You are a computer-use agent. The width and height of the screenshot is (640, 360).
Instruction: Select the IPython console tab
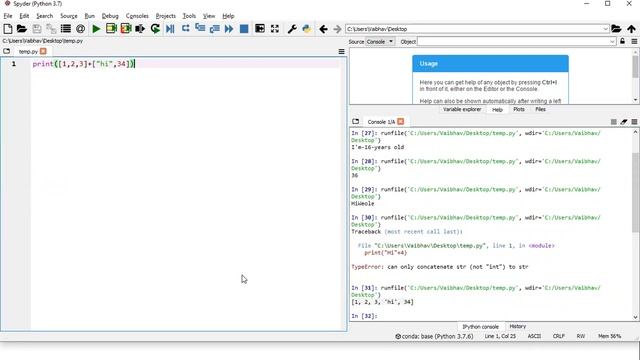point(480,327)
